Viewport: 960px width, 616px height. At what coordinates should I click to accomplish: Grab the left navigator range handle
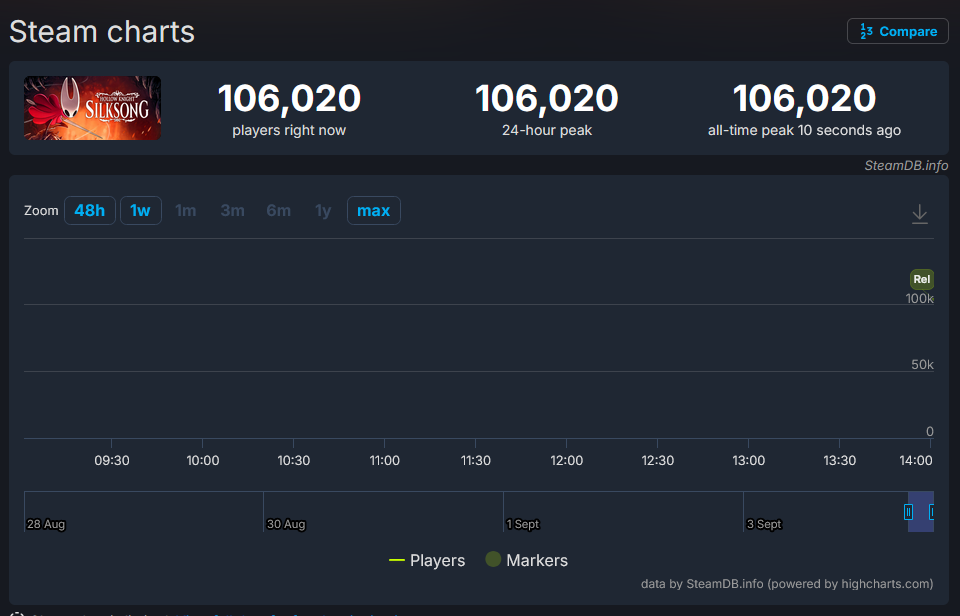point(909,512)
